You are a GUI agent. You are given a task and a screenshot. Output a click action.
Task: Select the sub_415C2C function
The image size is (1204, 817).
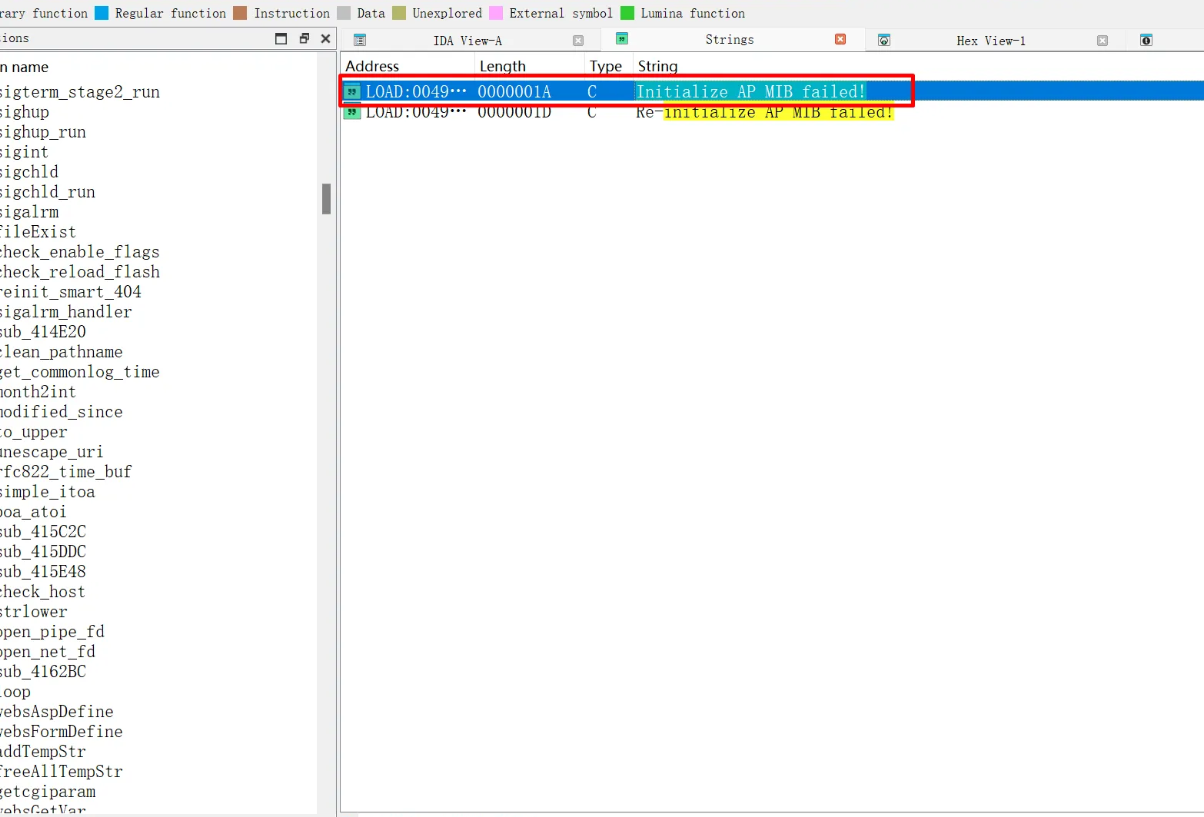point(43,532)
